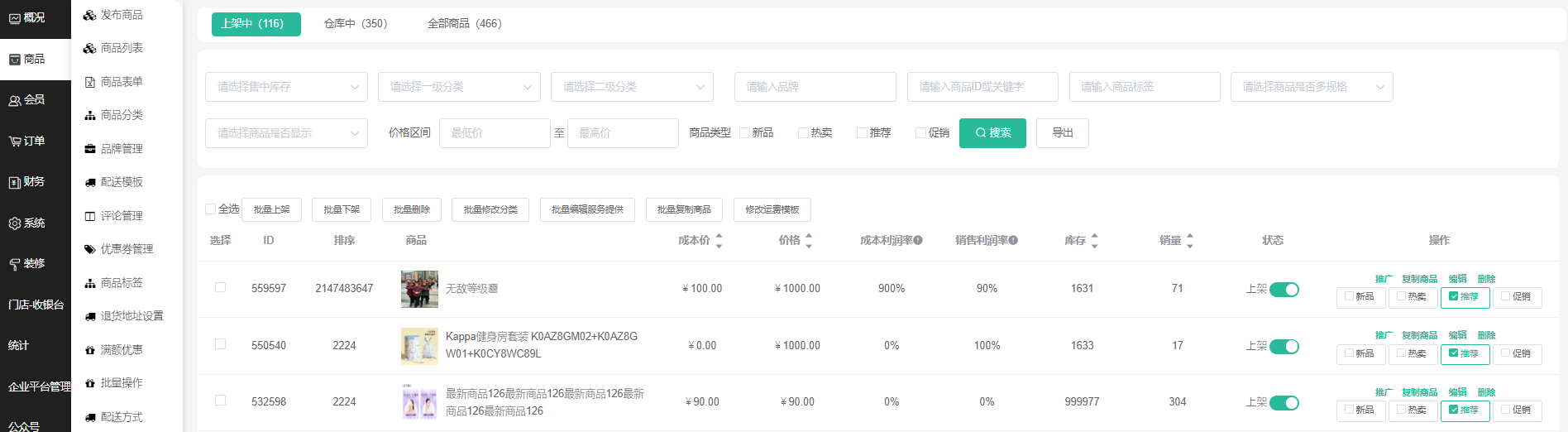Open 品牌管理 briefcase icon in sidebar
Image resolution: width=1568 pixels, height=432 pixels.
pos(89,149)
